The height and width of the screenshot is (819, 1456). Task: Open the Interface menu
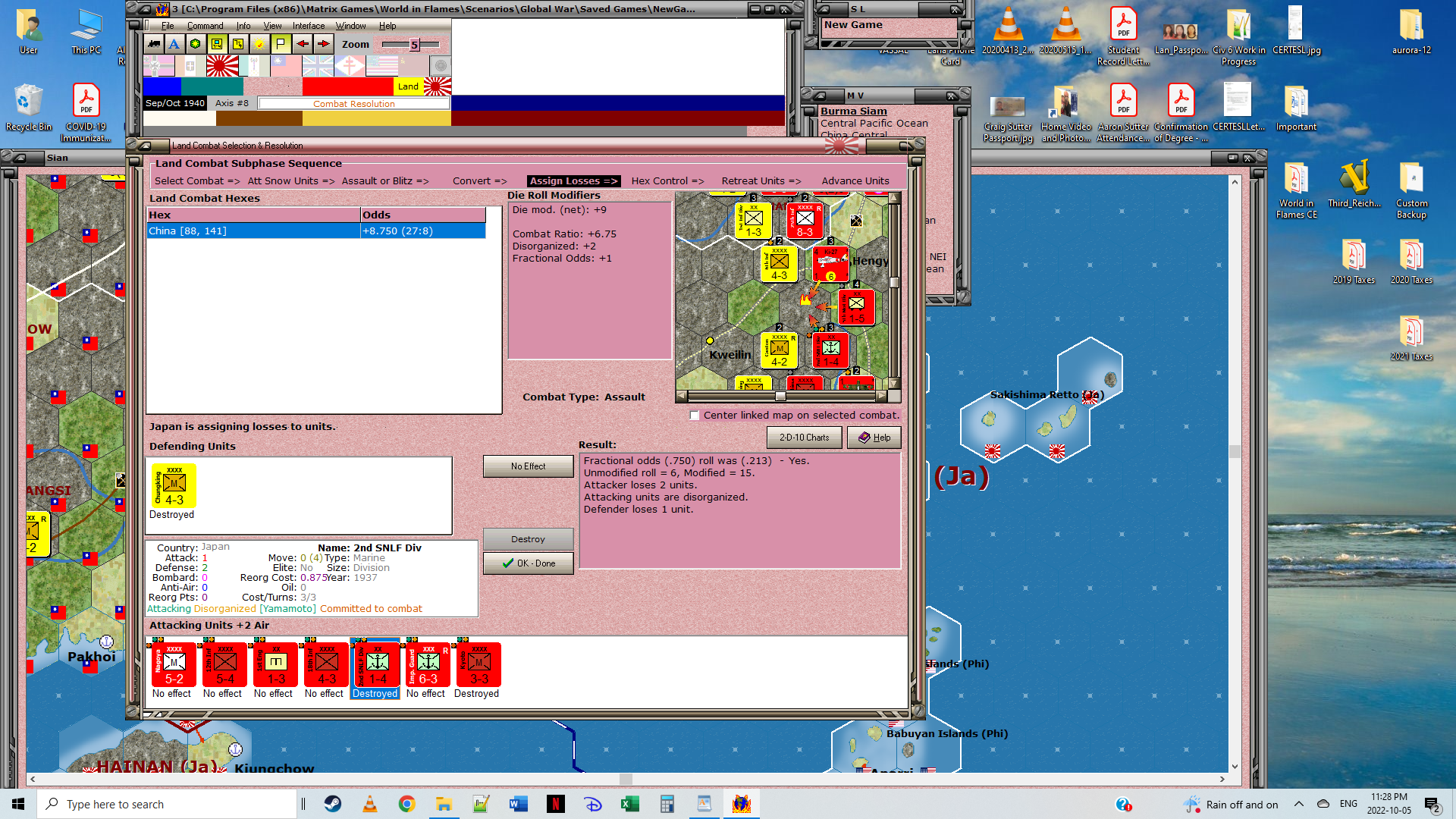(x=309, y=26)
